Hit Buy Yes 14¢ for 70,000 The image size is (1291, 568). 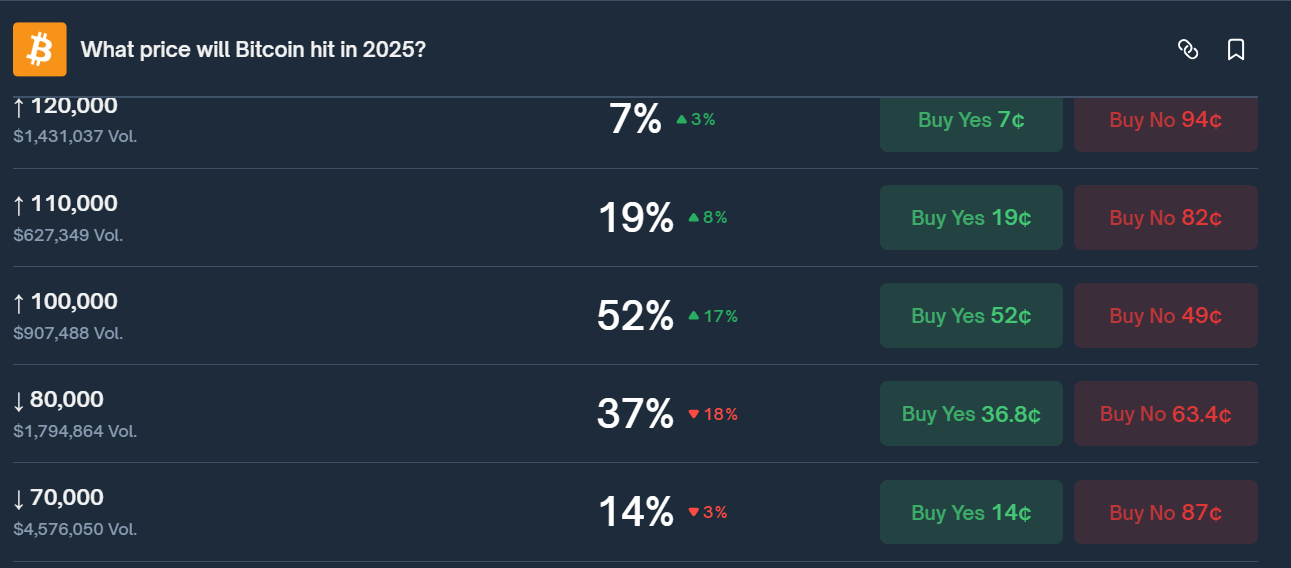pos(971,512)
